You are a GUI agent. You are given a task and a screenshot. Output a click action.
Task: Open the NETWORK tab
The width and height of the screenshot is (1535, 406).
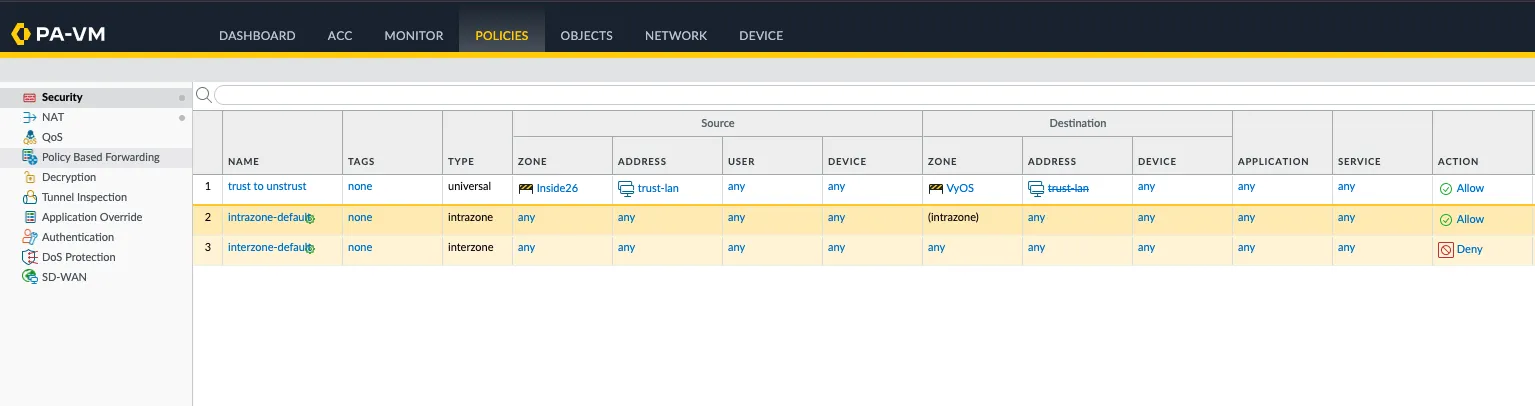676,35
